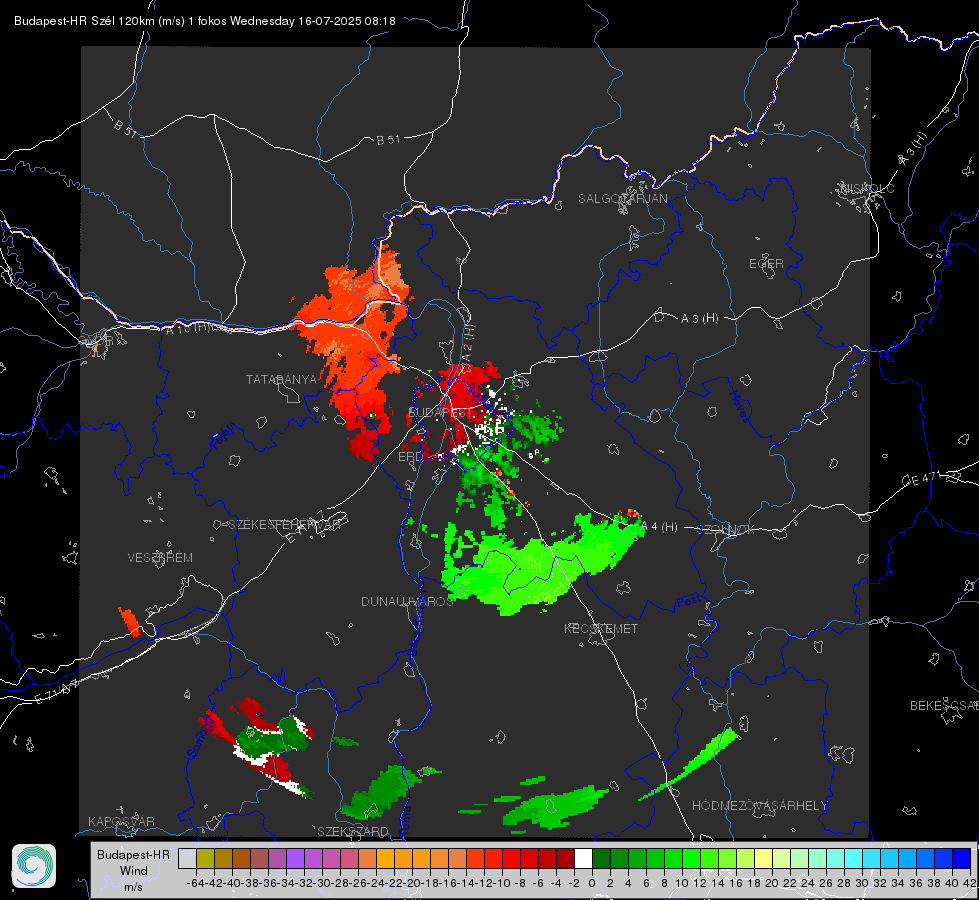Pick the yellow 18 m/s legend swatch
Screen dimensions: 979x900
(x=763, y=859)
